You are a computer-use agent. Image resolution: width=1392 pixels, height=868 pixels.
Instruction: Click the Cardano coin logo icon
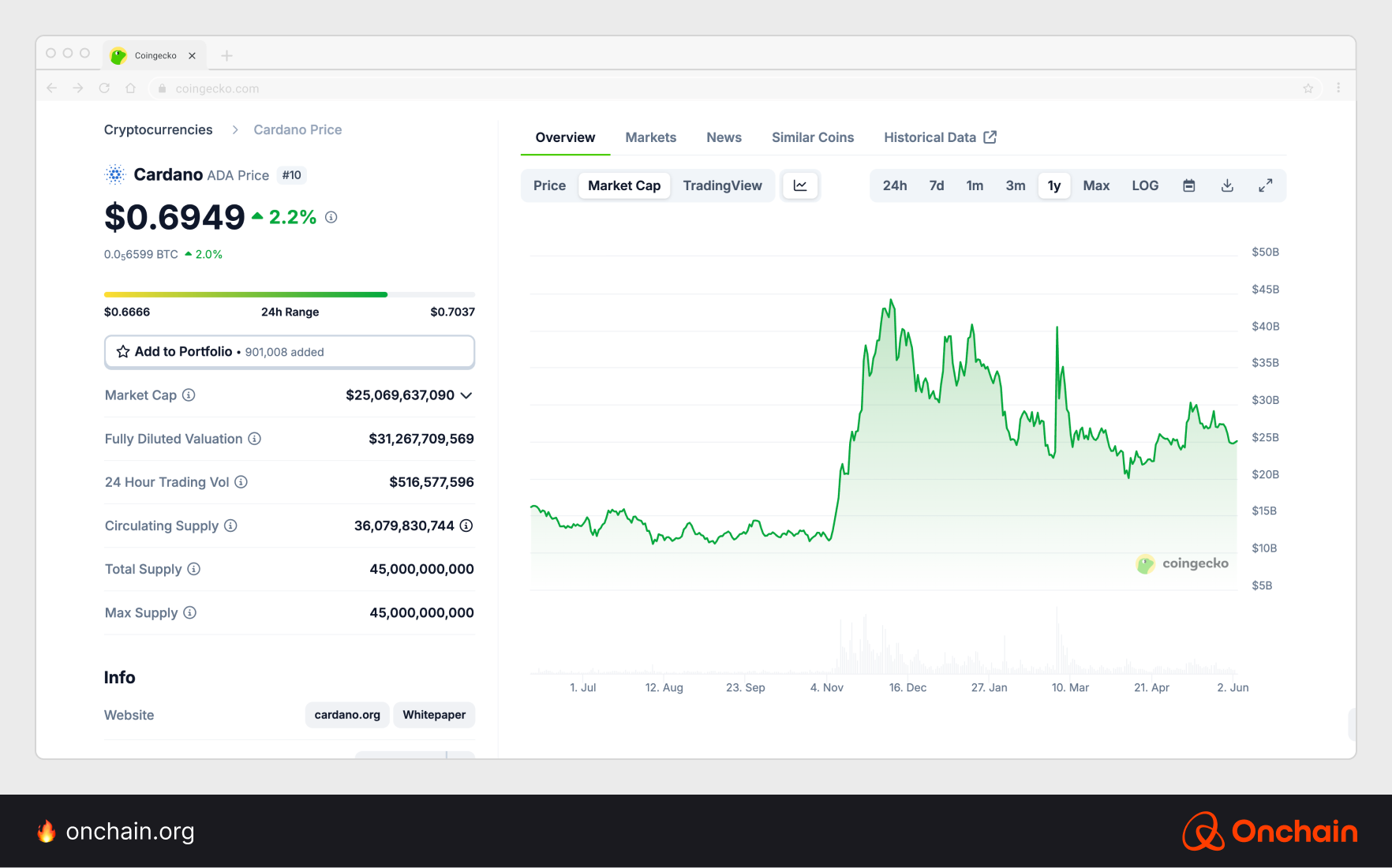click(115, 174)
